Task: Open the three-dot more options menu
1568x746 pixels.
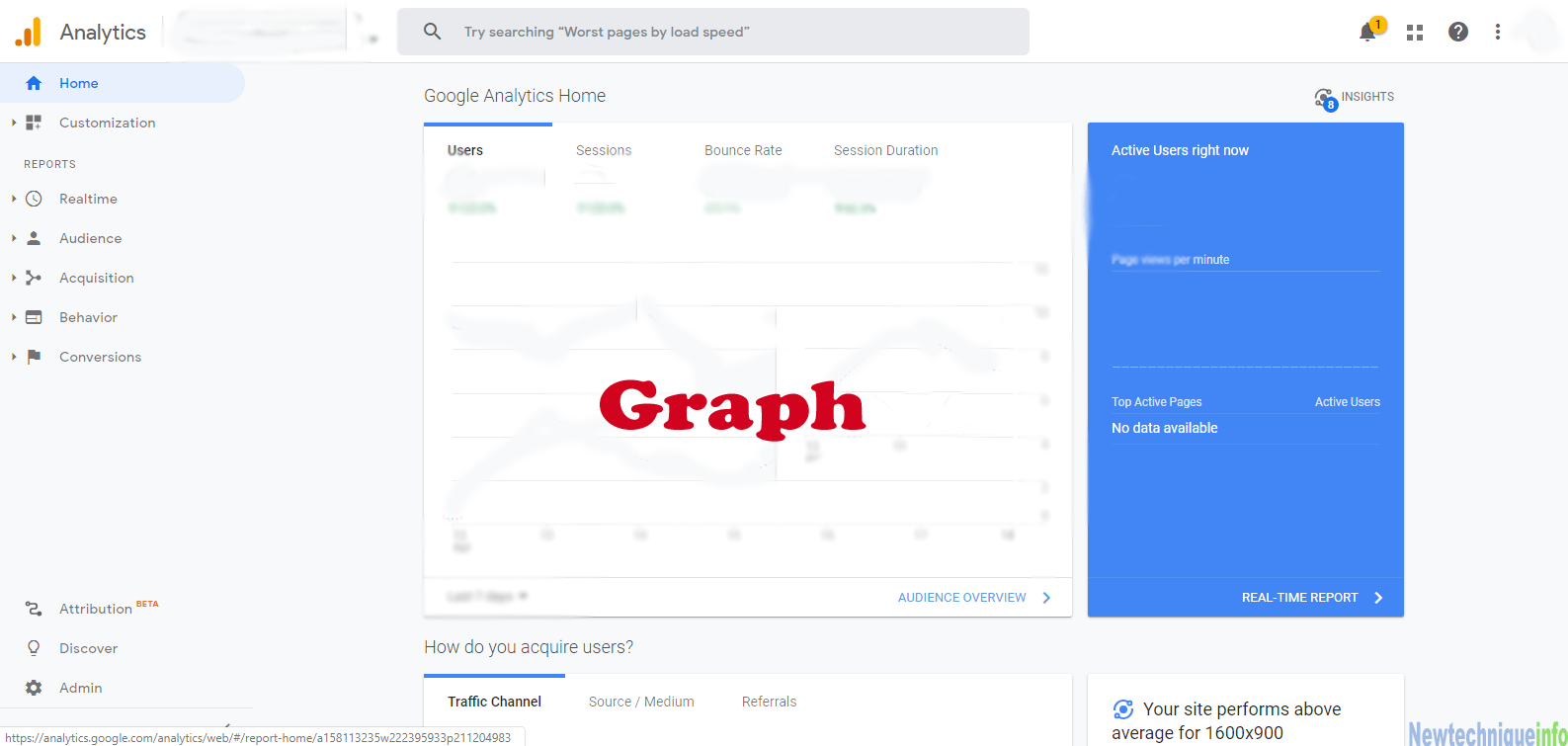Action: pos(1498,32)
